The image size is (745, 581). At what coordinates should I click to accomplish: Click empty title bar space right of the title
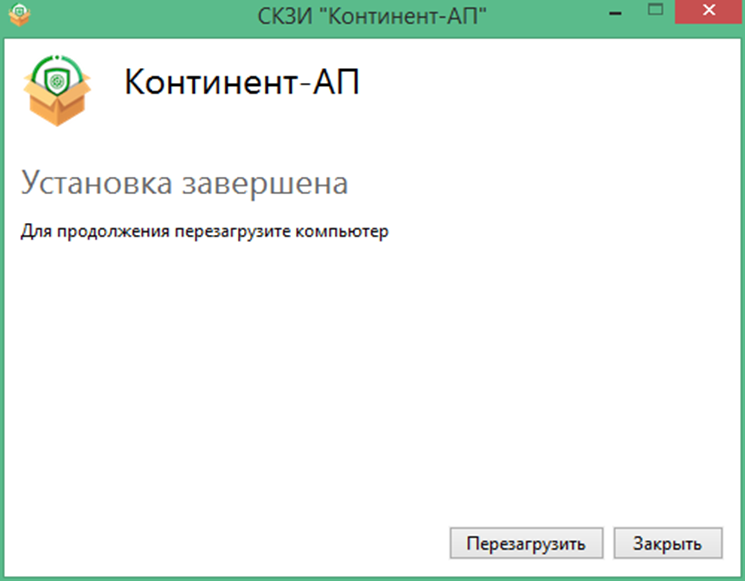pos(550,17)
